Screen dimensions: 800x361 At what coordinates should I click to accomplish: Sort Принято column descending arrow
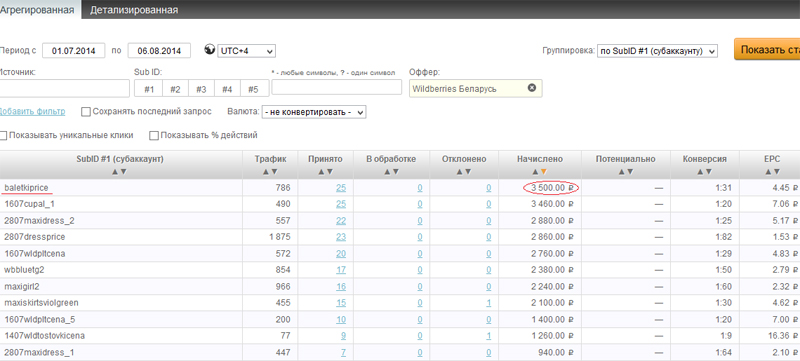click(x=330, y=172)
